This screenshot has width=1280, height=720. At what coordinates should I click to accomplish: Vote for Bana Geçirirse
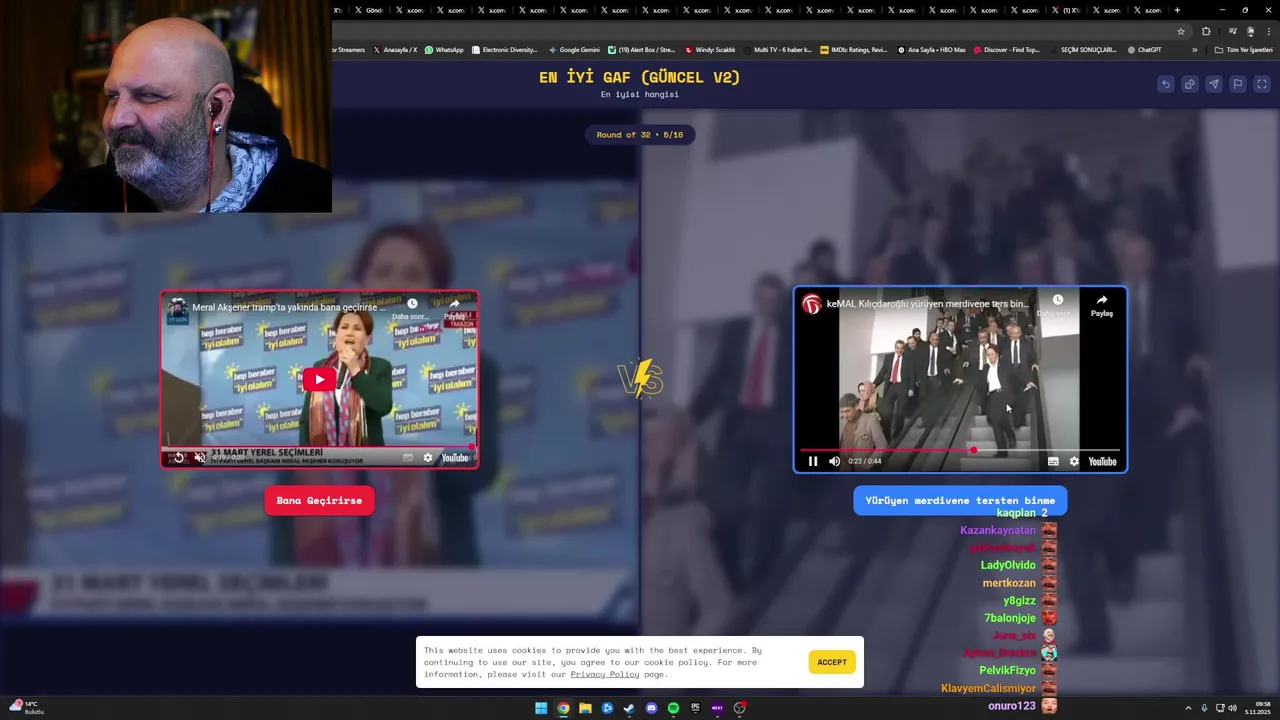[x=319, y=500]
